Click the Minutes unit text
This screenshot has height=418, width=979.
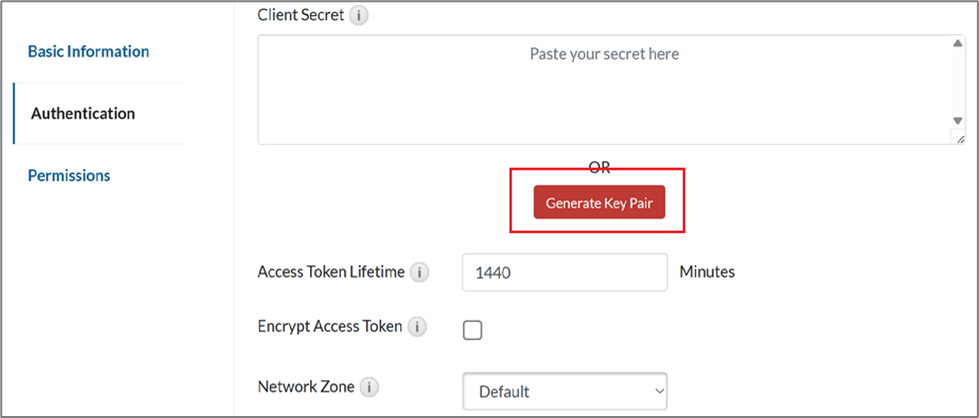click(707, 272)
